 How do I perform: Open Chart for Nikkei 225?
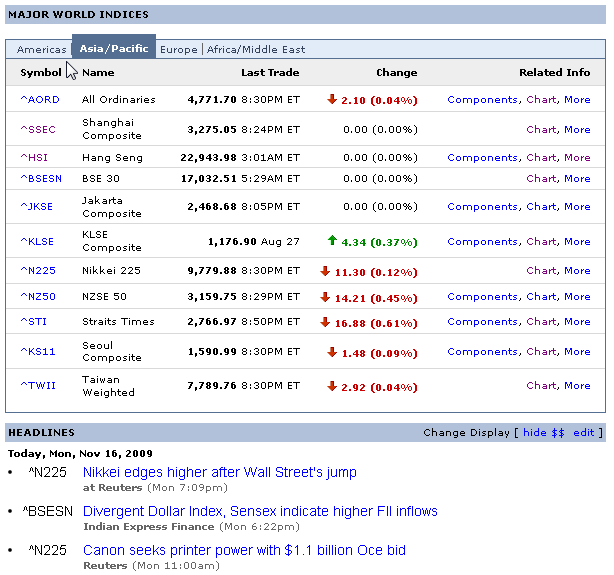point(541,271)
